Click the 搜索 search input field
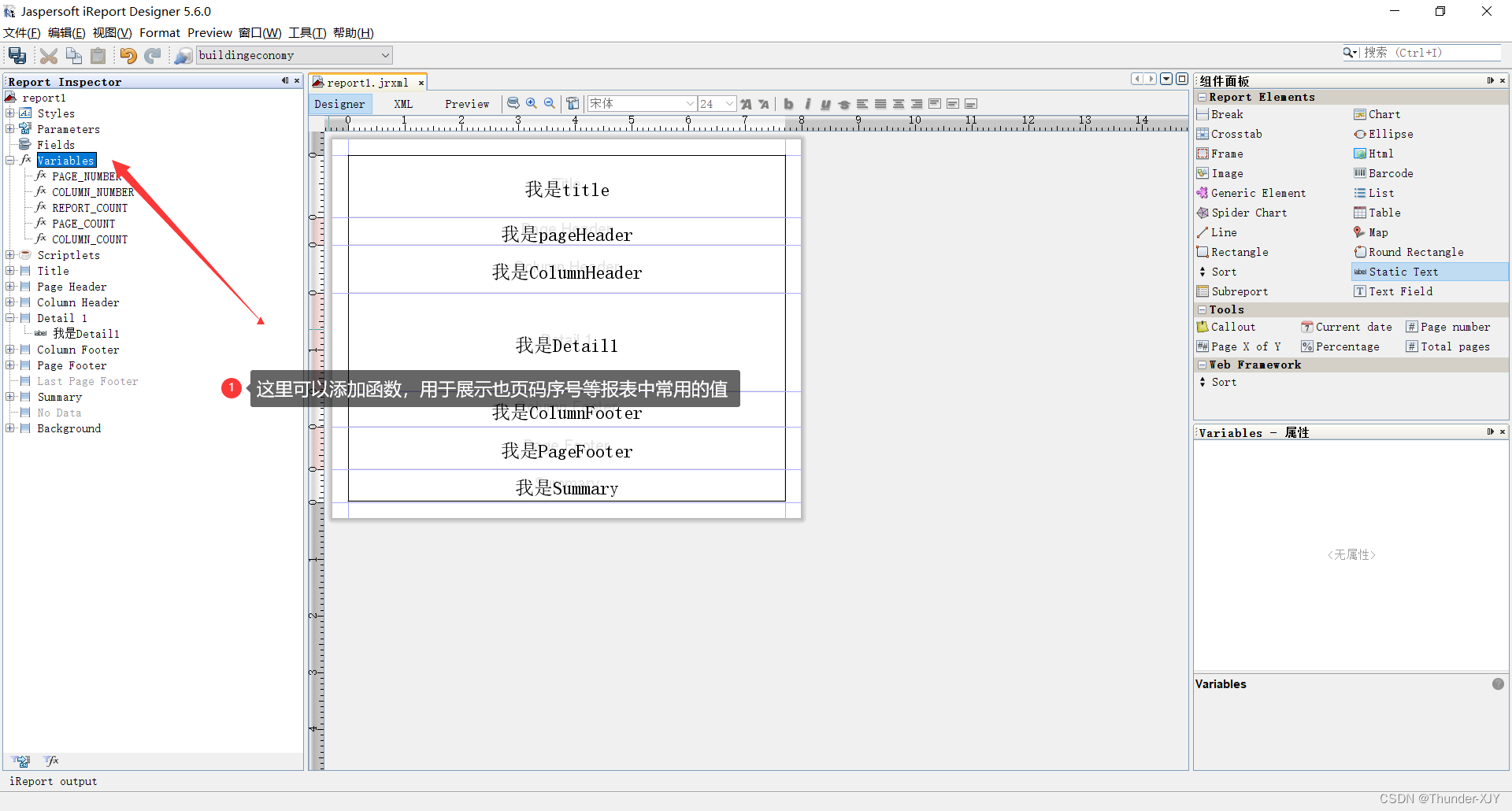 coord(1430,53)
